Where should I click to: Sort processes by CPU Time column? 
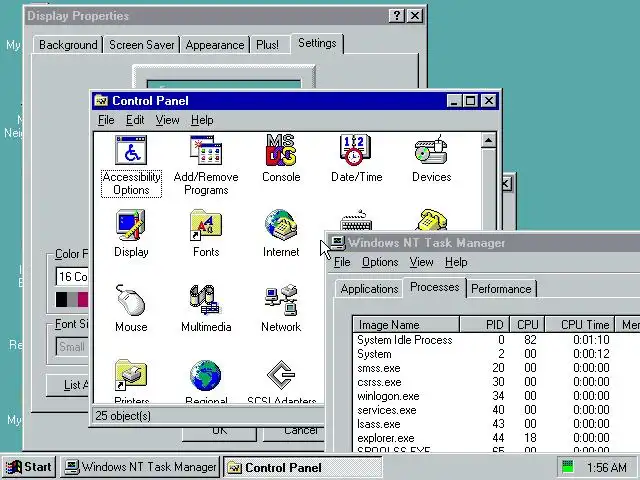[x=580, y=325]
